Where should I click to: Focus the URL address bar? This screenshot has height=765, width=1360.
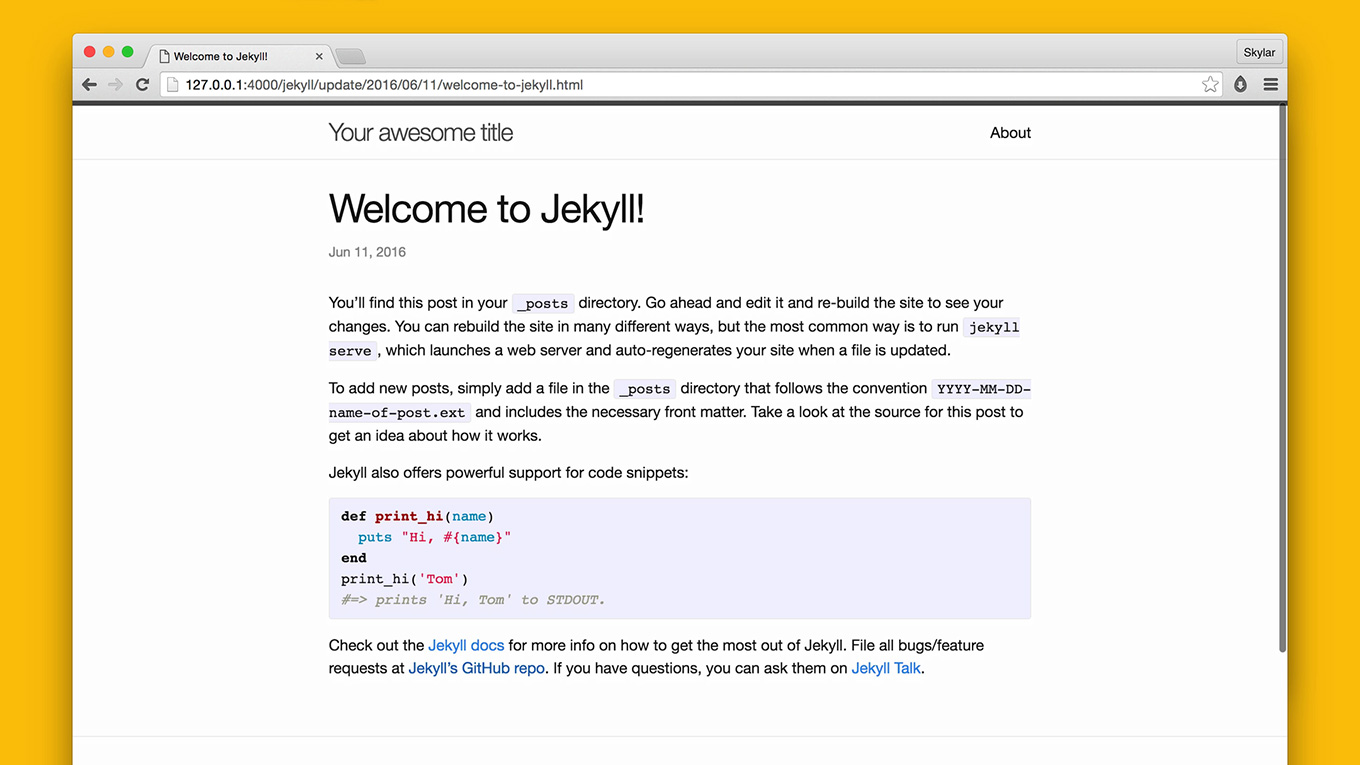pyautogui.click(x=680, y=85)
